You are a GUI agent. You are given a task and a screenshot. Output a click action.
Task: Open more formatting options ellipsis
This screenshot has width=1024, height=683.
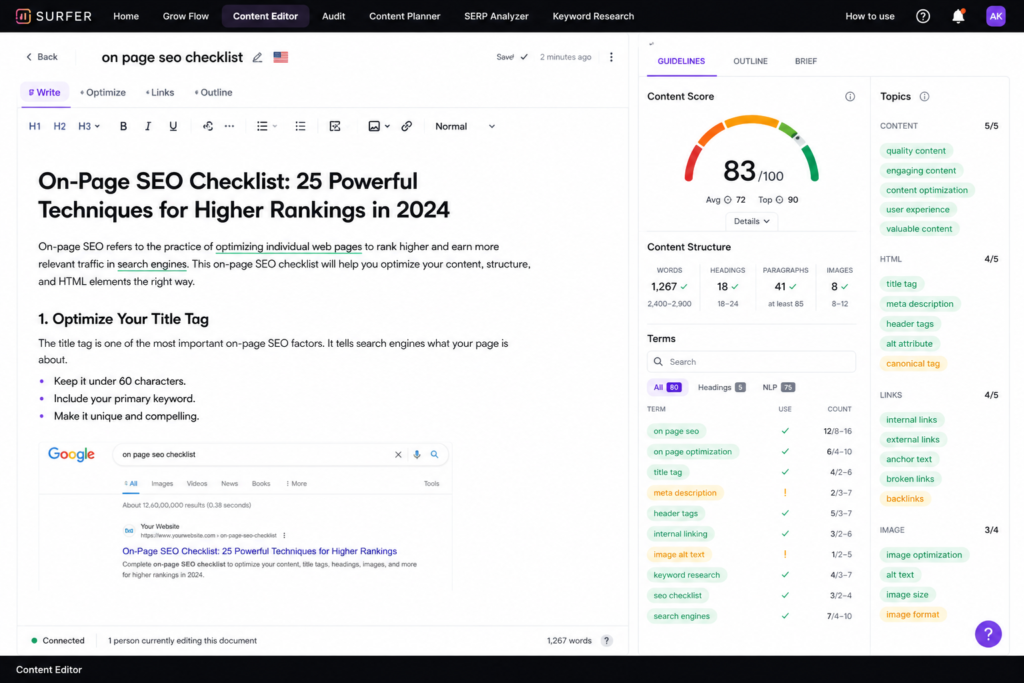(229, 126)
